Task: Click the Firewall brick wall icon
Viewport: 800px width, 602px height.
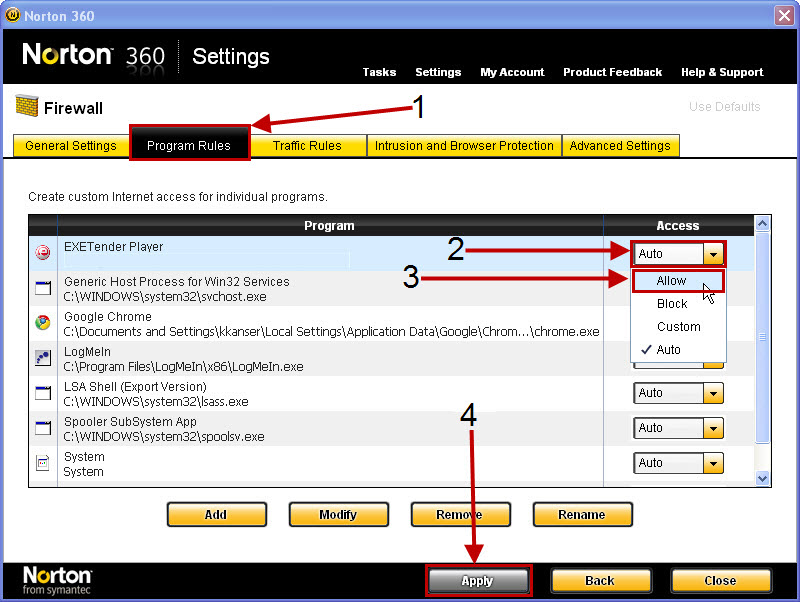Action: pos(28,106)
